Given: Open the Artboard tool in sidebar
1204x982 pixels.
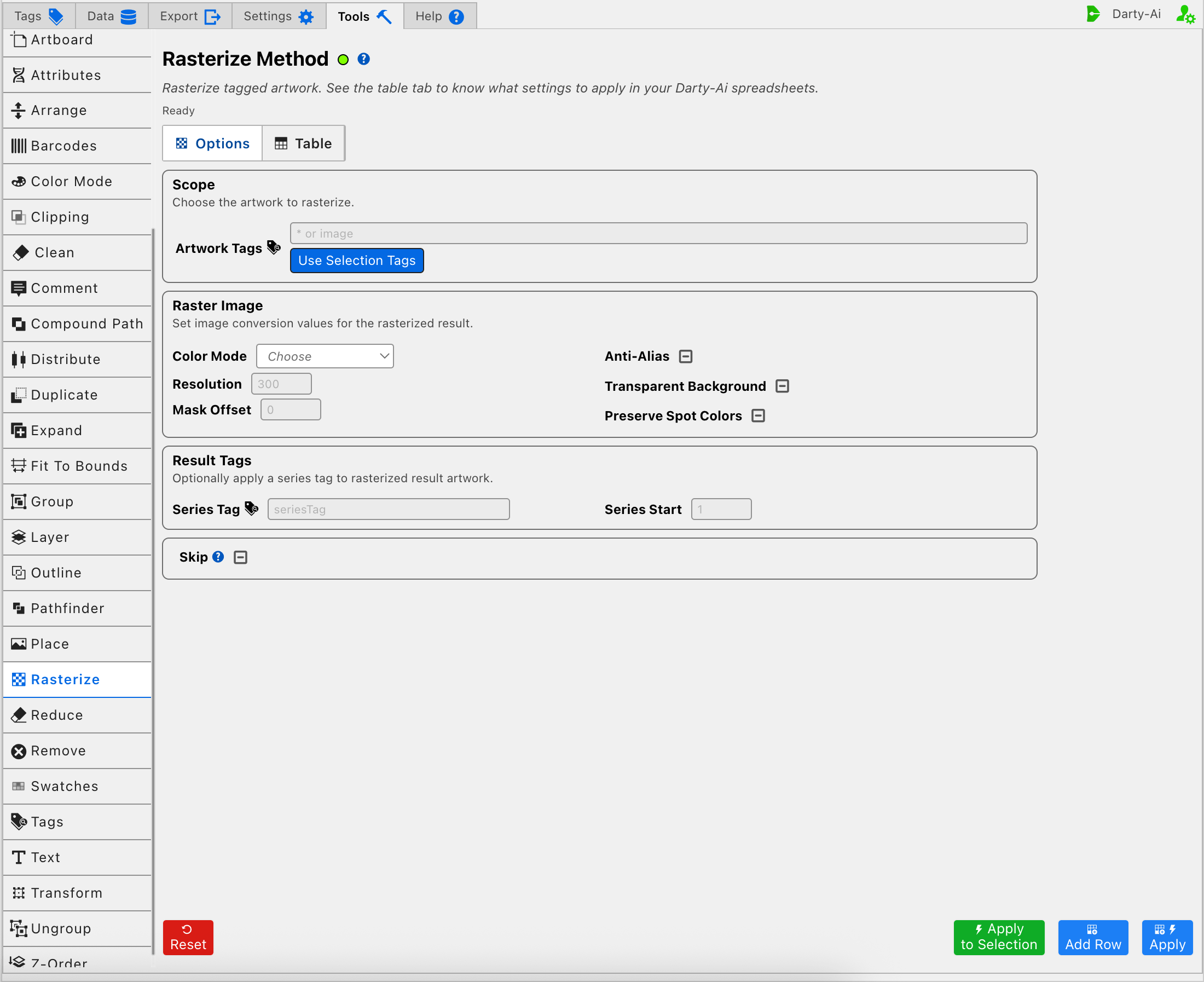Looking at the screenshot, I should coord(77,40).
